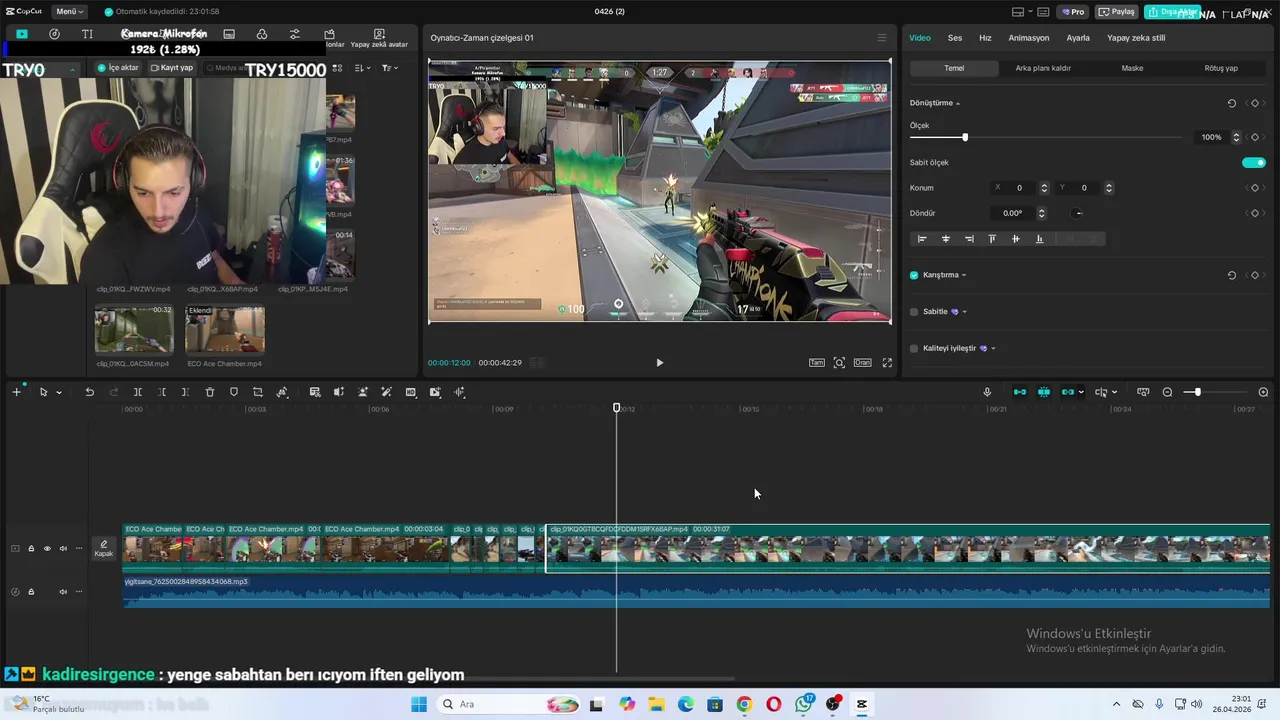The height and width of the screenshot is (720, 1280).
Task: Start voice recording with microphone icon
Action: 987,392
